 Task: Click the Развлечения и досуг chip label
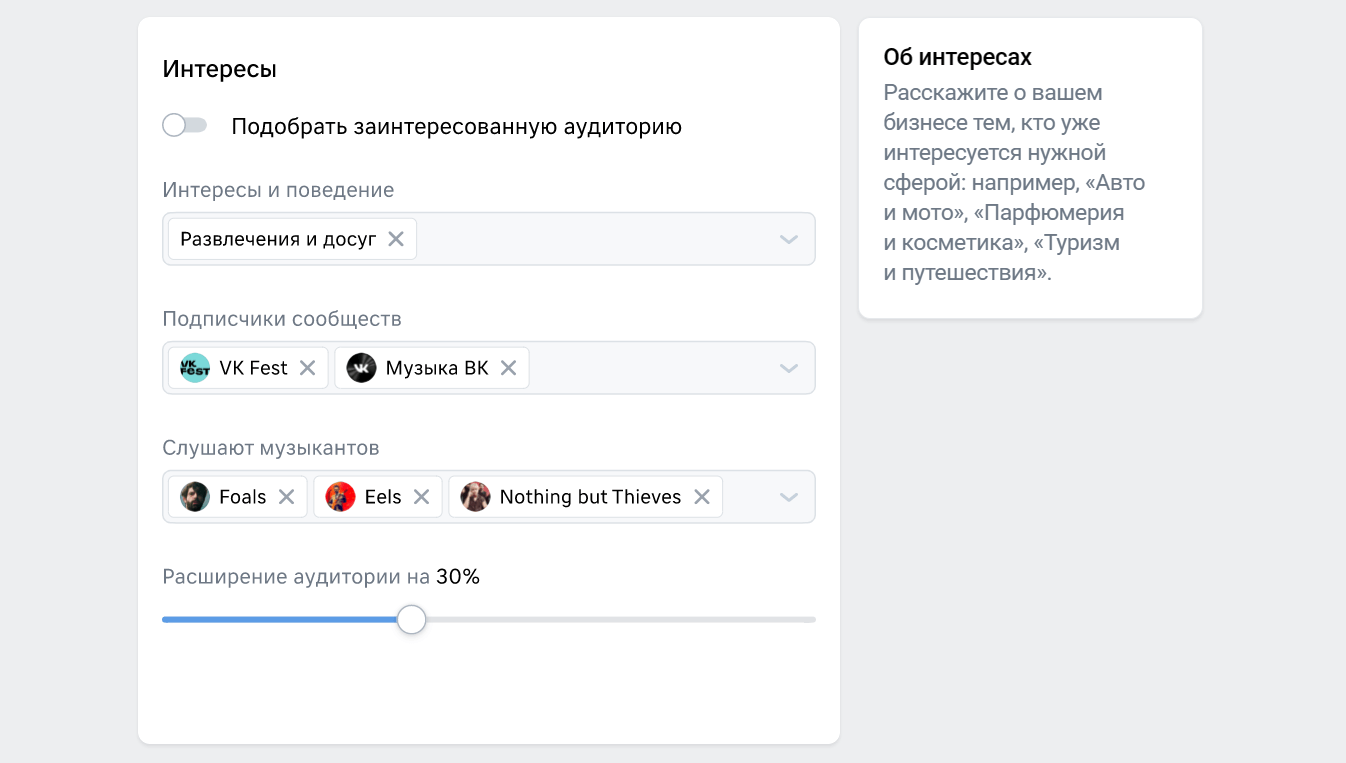[x=278, y=239]
